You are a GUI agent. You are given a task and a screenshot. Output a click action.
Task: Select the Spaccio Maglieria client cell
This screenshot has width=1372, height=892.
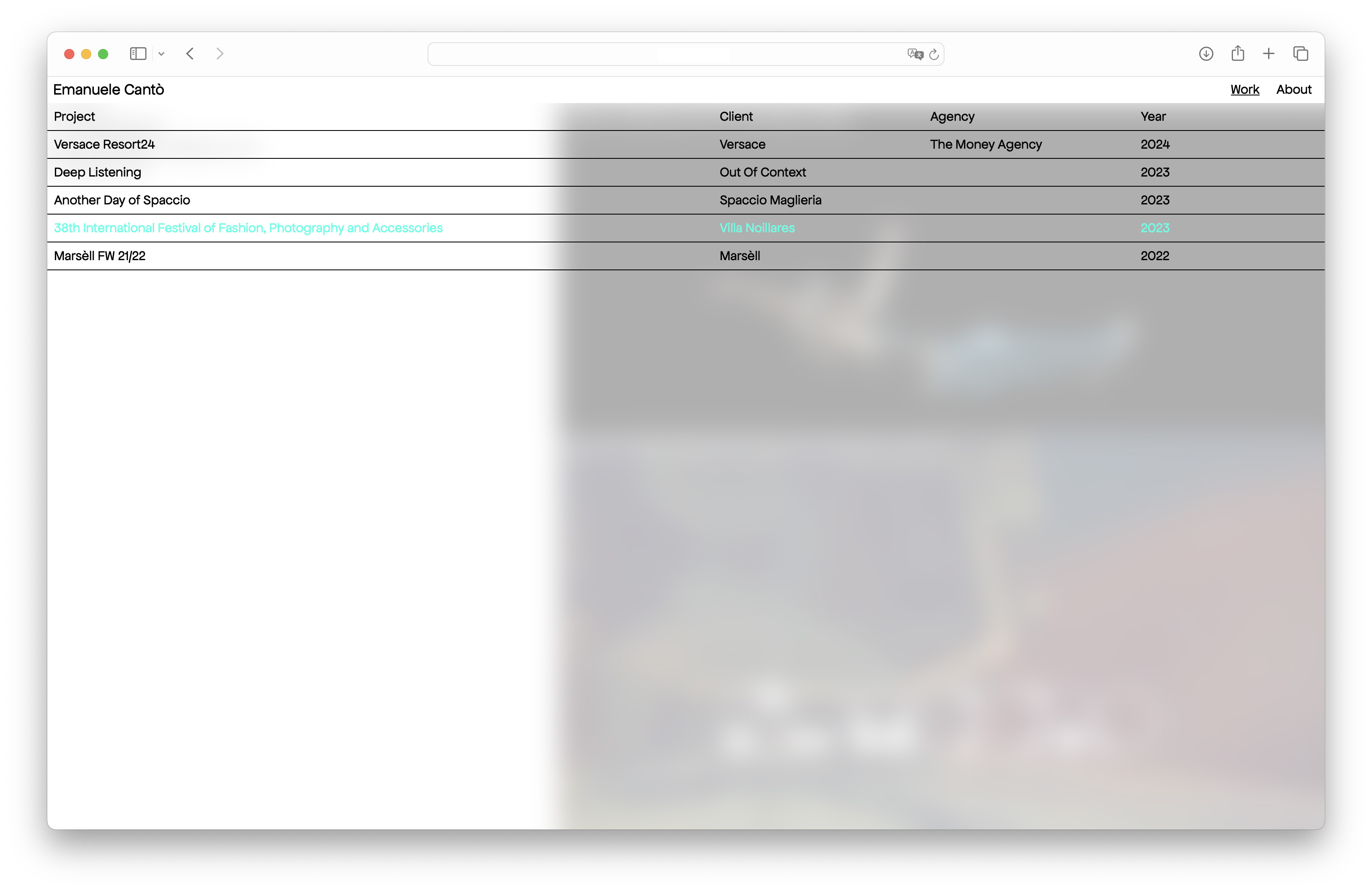pyautogui.click(x=770, y=200)
